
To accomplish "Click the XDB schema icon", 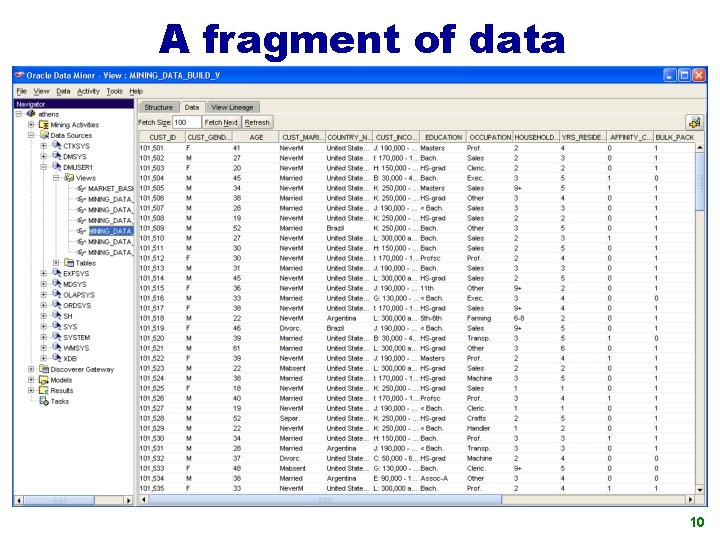I will tap(56, 358).
